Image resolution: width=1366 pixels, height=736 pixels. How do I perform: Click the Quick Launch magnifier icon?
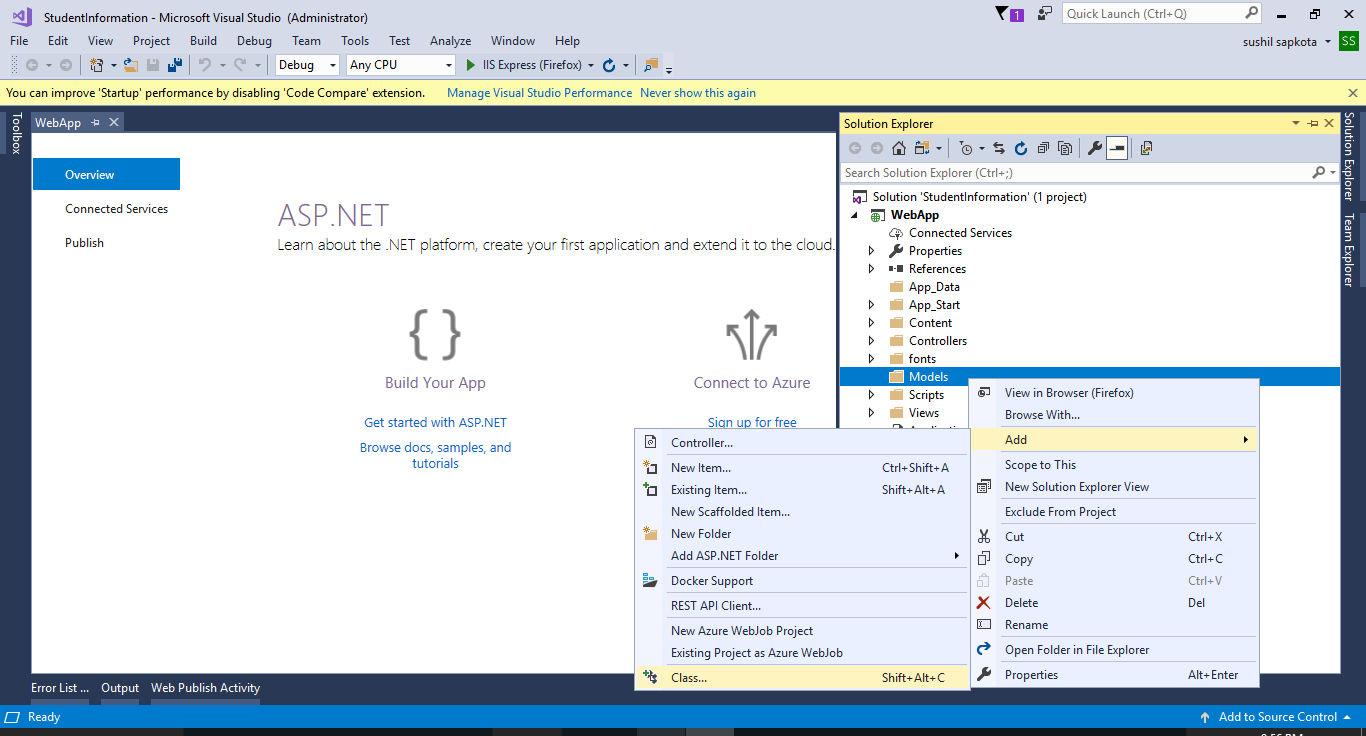point(1252,14)
